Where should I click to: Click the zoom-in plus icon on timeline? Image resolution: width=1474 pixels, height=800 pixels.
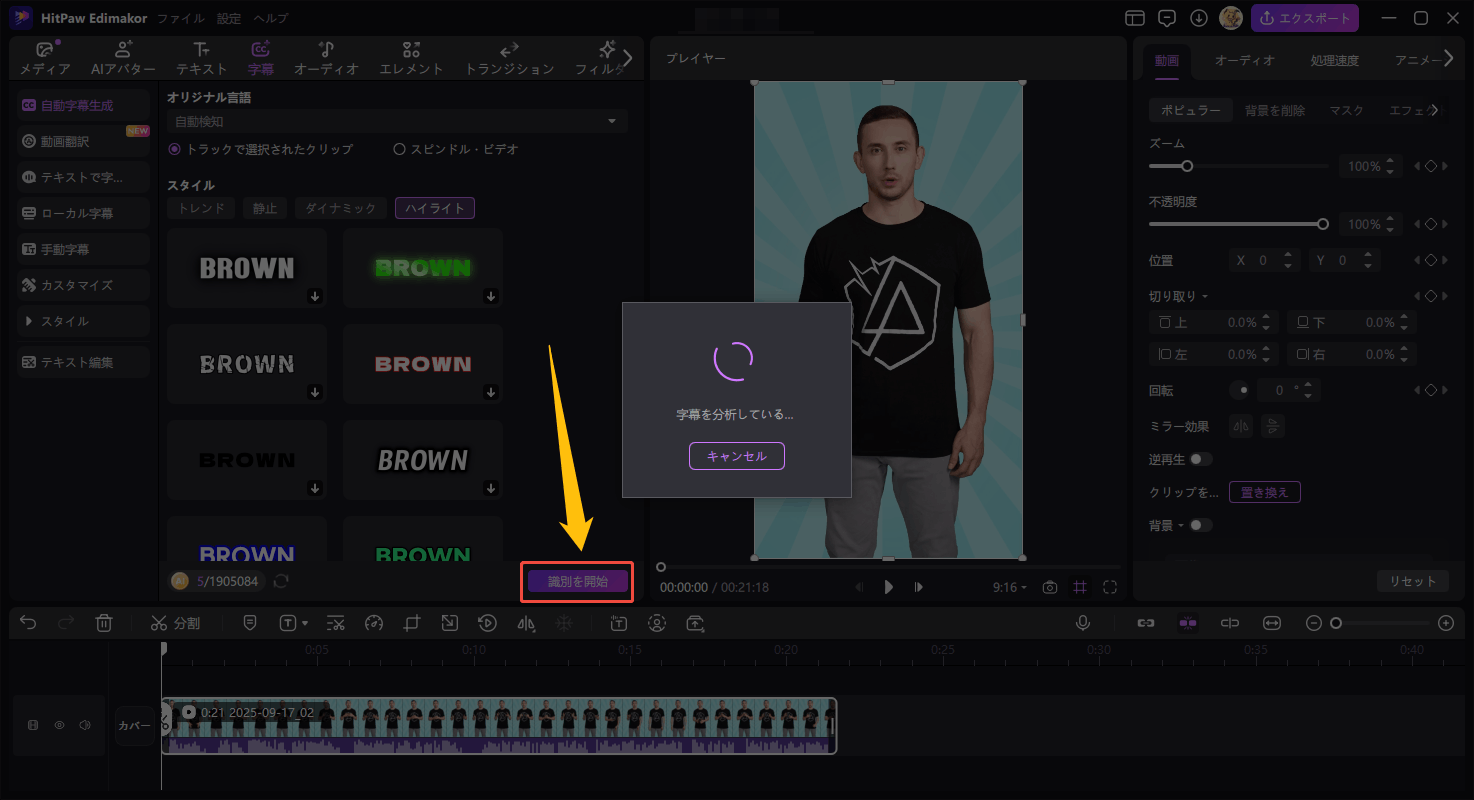(x=1445, y=623)
